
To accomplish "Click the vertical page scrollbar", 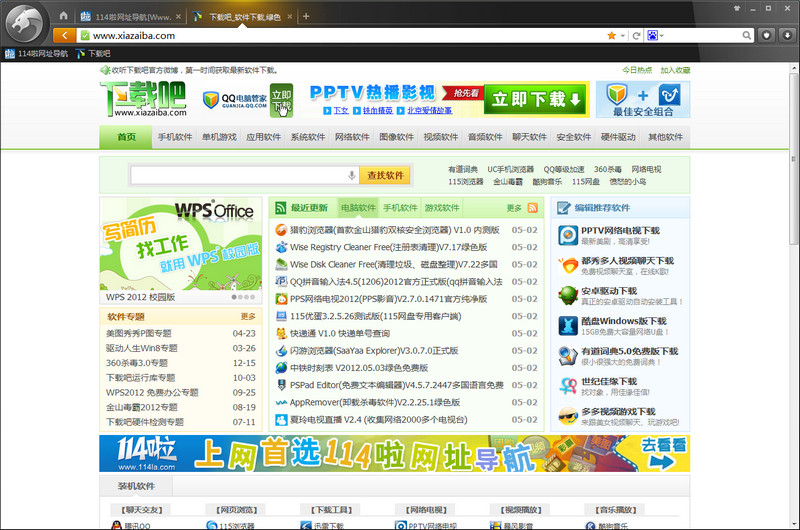I will click(793, 296).
